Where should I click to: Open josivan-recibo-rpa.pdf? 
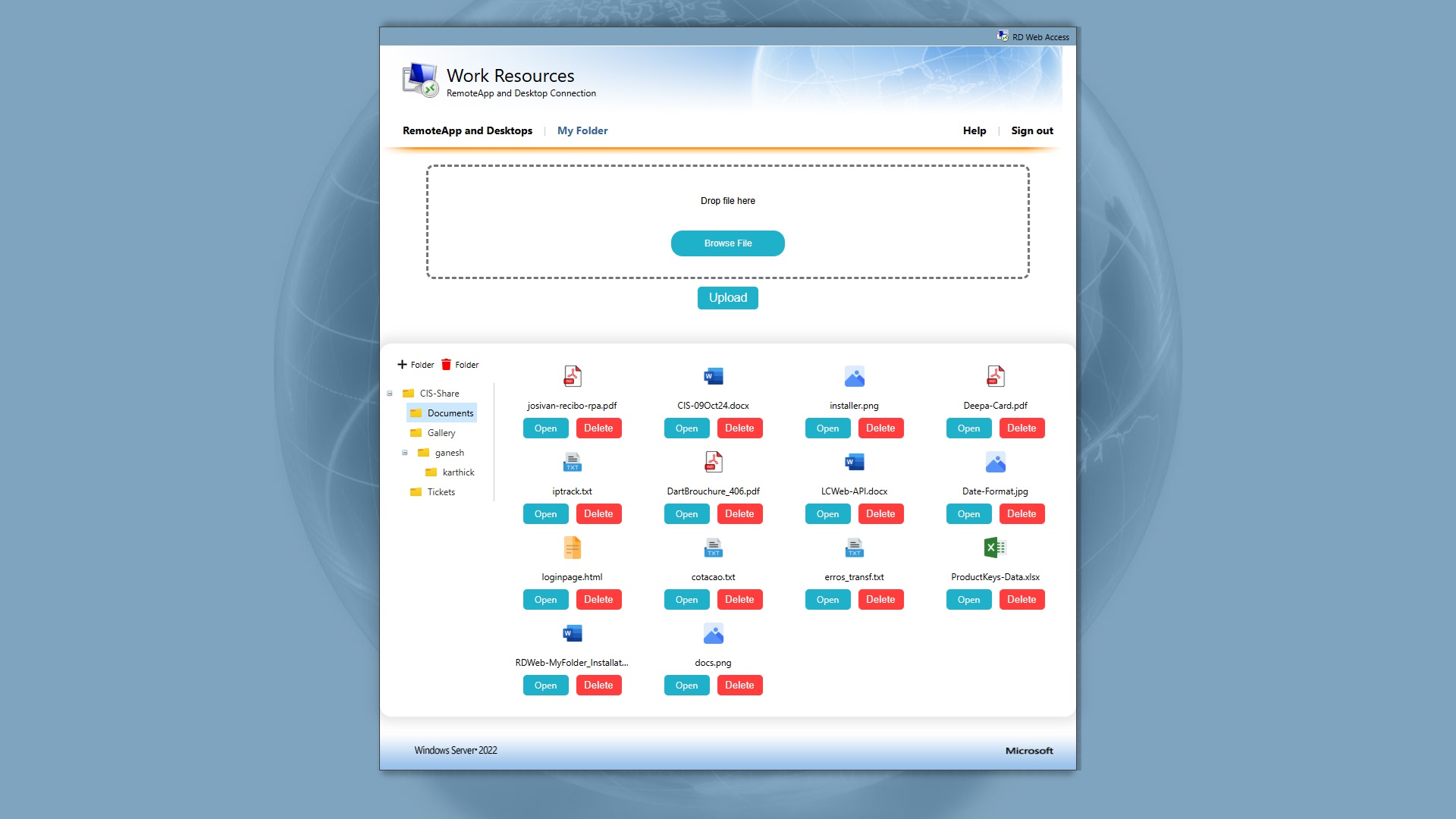pos(546,428)
